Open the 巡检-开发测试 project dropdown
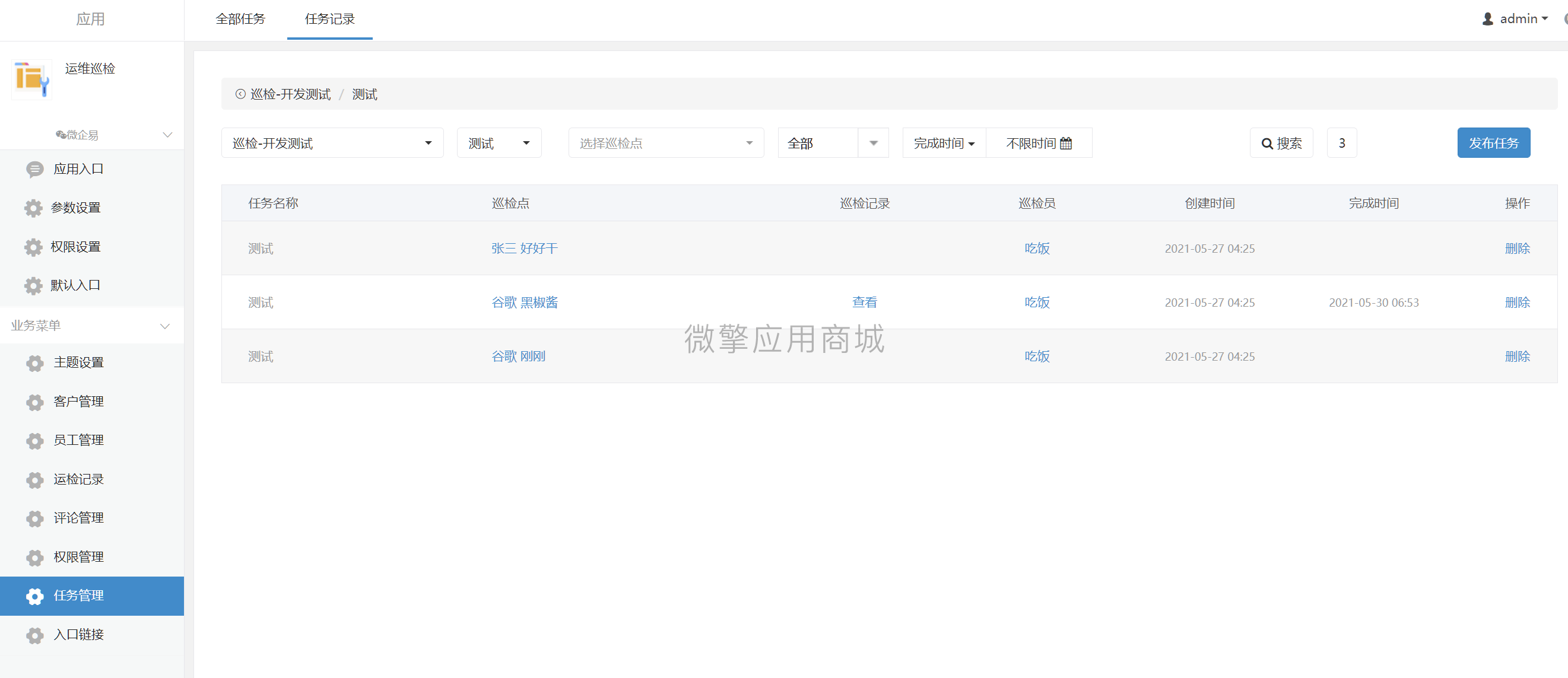This screenshot has height=678, width=1568. pyautogui.click(x=332, y=143)
